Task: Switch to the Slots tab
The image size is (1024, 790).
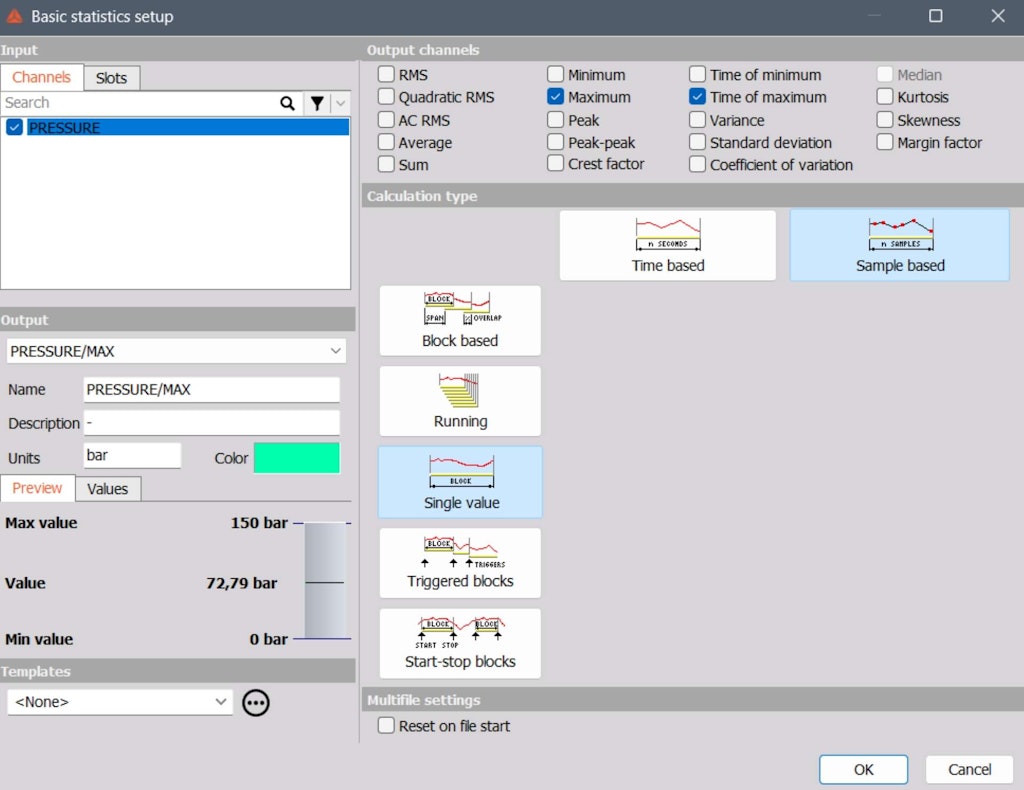Action: (x=111, y=77)
